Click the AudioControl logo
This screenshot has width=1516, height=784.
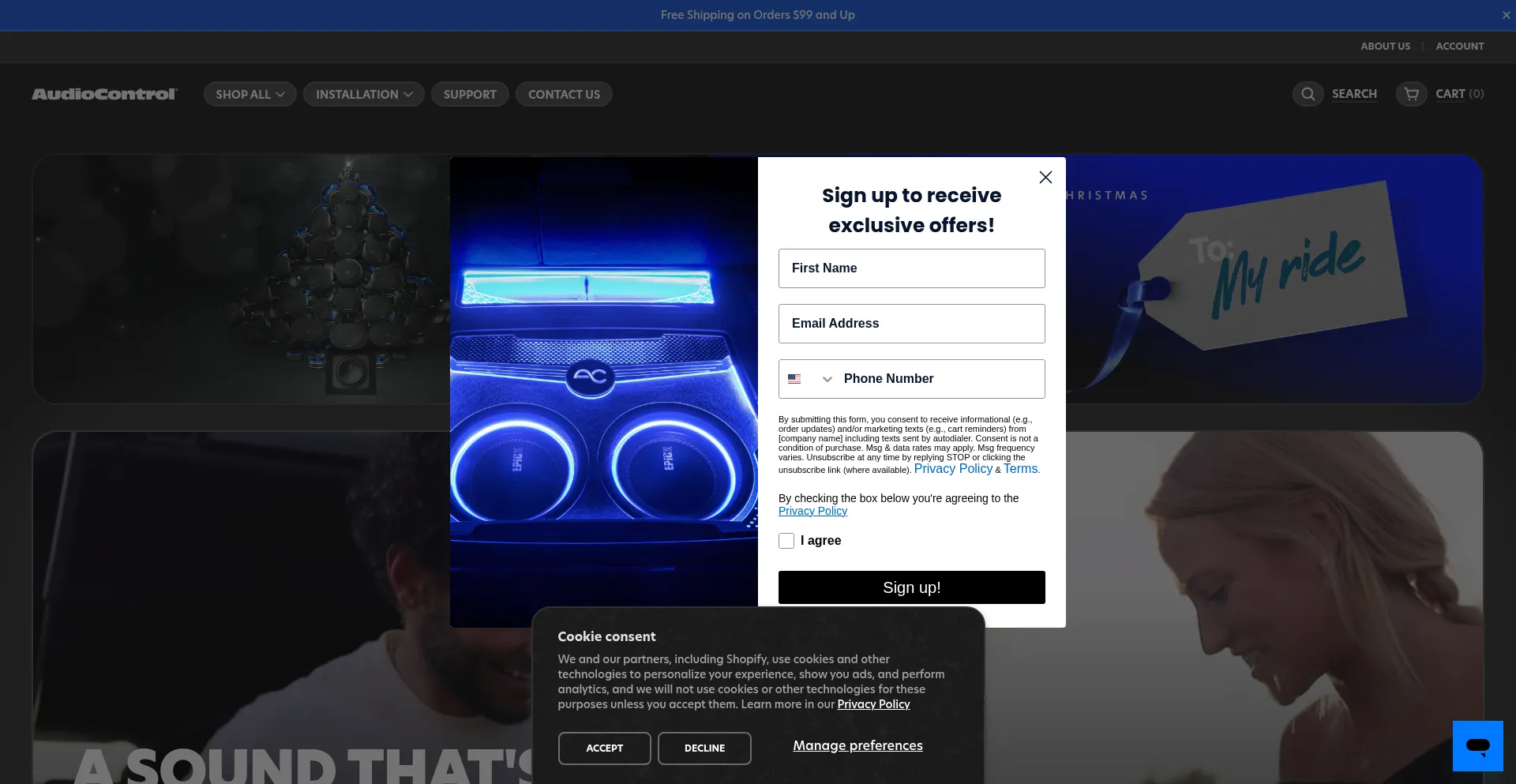click(103, 93)
